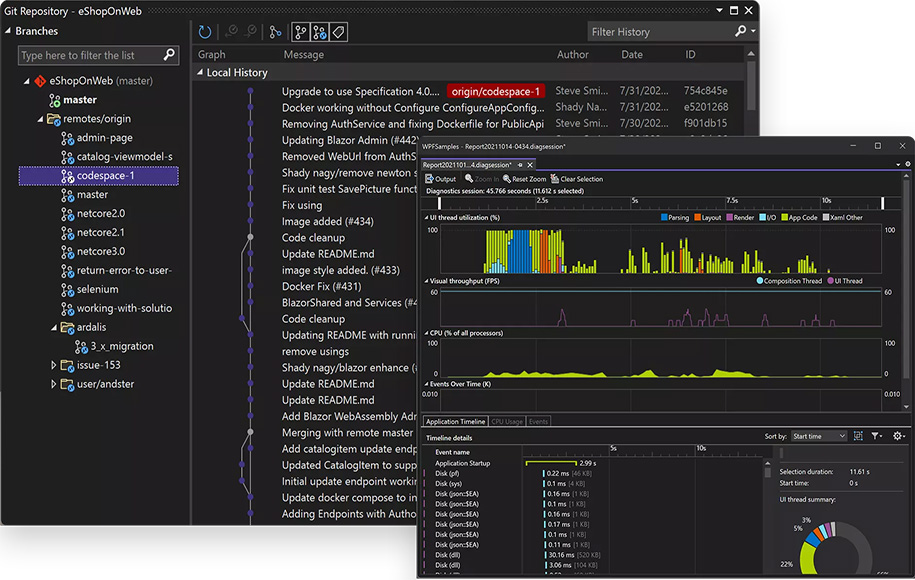The image size is (915, 580).
Task: Collapse the Local History section
Action: tap(200, 73)
